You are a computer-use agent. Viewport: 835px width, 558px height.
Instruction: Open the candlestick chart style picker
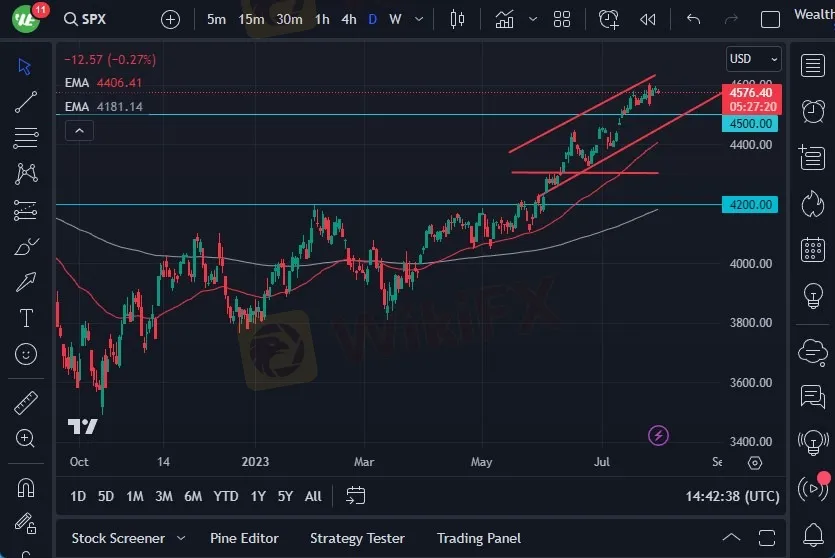(x=458, y=19)
